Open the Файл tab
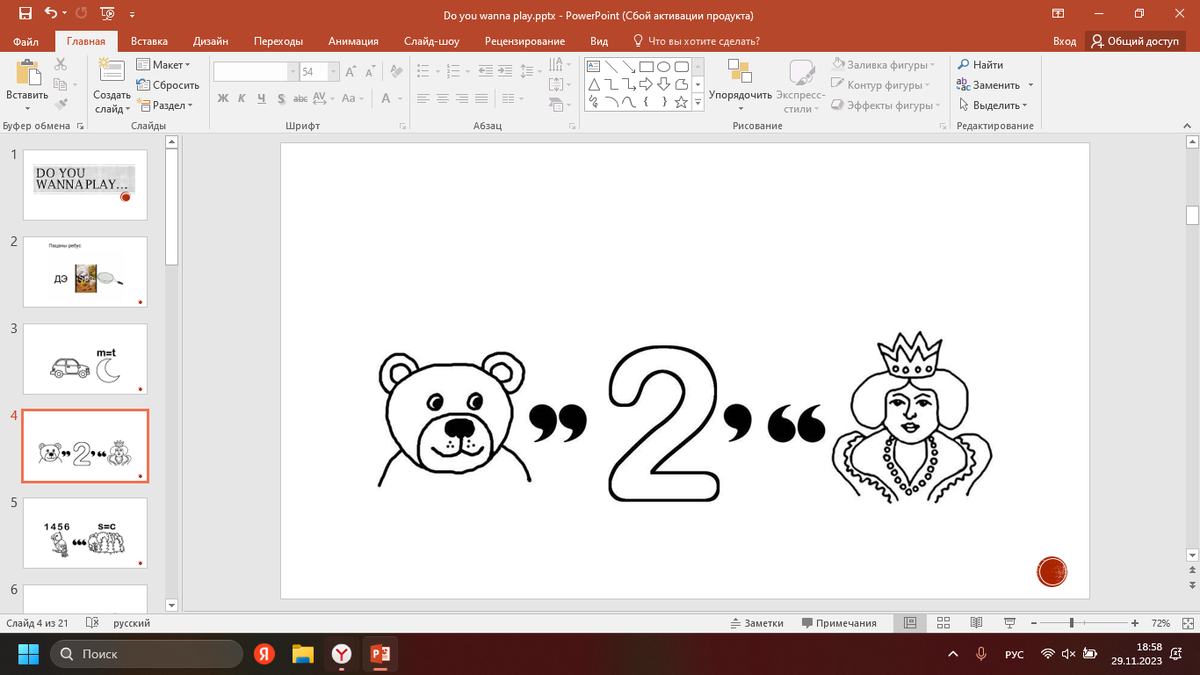1200x675 pixels. (27, 41)
